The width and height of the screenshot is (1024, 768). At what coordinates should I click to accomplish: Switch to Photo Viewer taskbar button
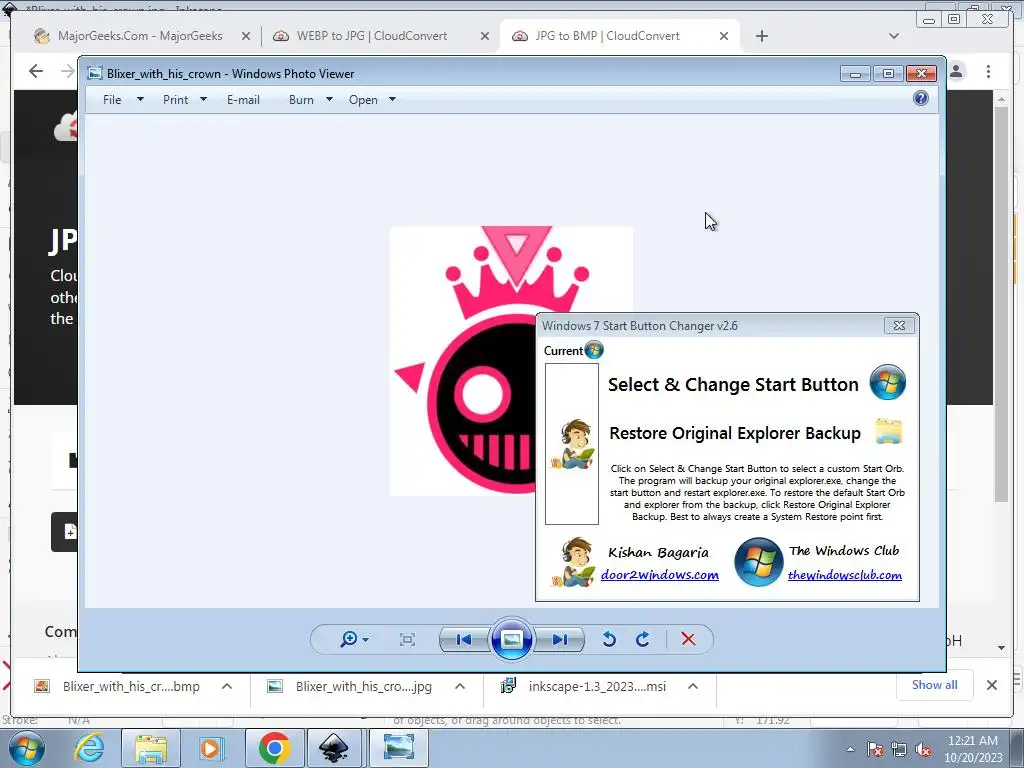[398, 748]
